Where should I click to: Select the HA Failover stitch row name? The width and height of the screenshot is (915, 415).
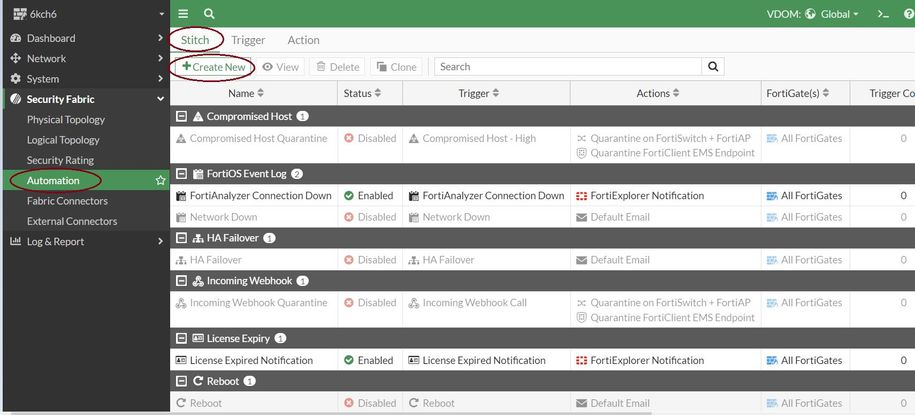(216, 260)
